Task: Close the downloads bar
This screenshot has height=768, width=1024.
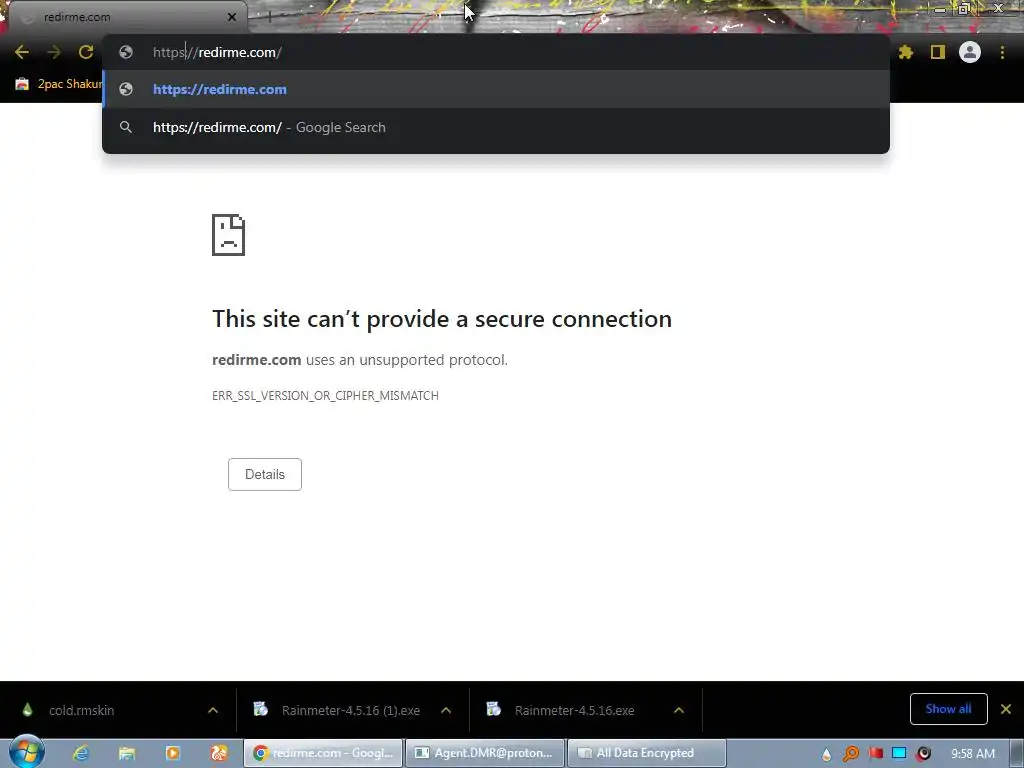Action: coord(1006,709)
